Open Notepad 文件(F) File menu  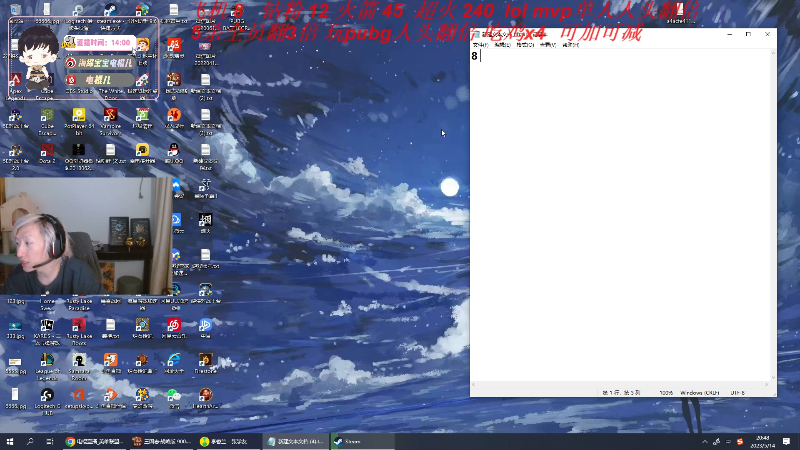[481, 45]
